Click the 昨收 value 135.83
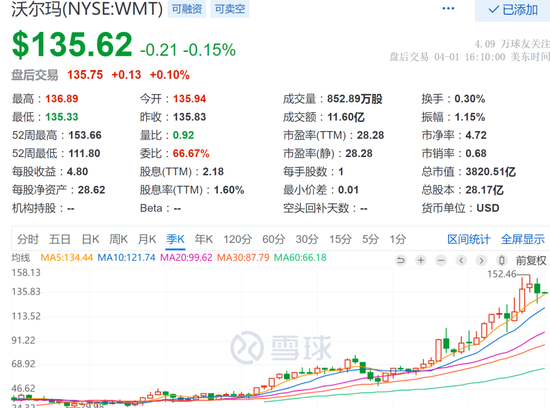 click(189, 117)
